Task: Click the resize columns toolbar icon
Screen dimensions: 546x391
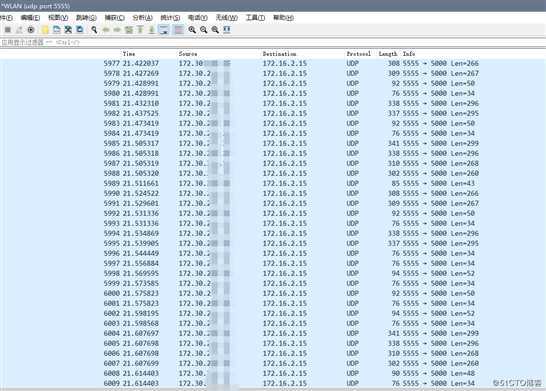Action: tap(227, 30)
